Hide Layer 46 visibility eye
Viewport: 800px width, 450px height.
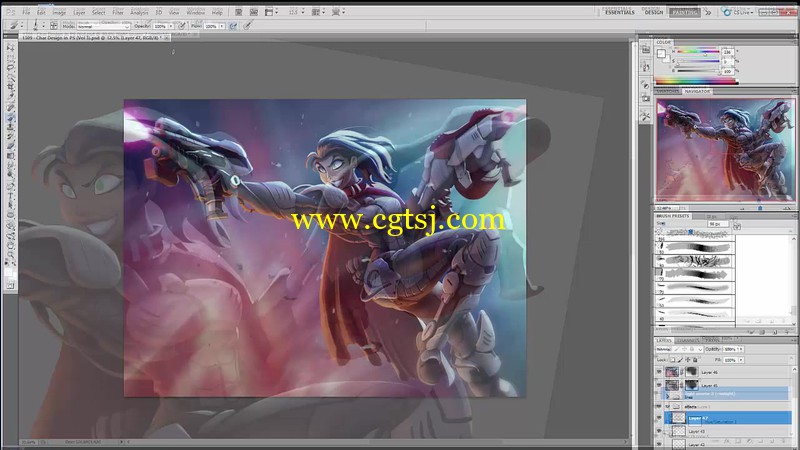[x=659, y=372]
